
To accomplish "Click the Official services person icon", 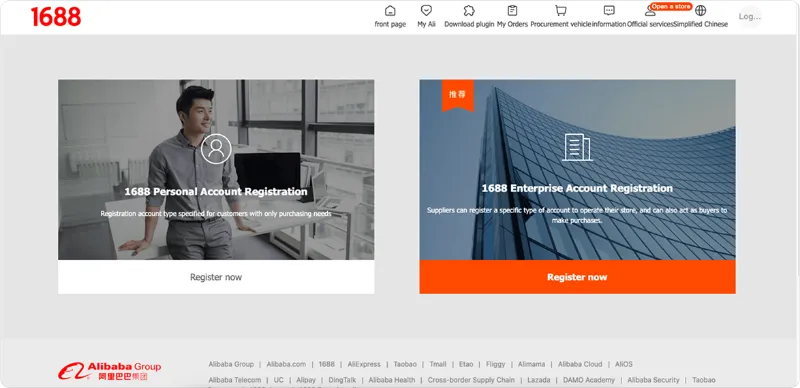I will tap(650, 11).
